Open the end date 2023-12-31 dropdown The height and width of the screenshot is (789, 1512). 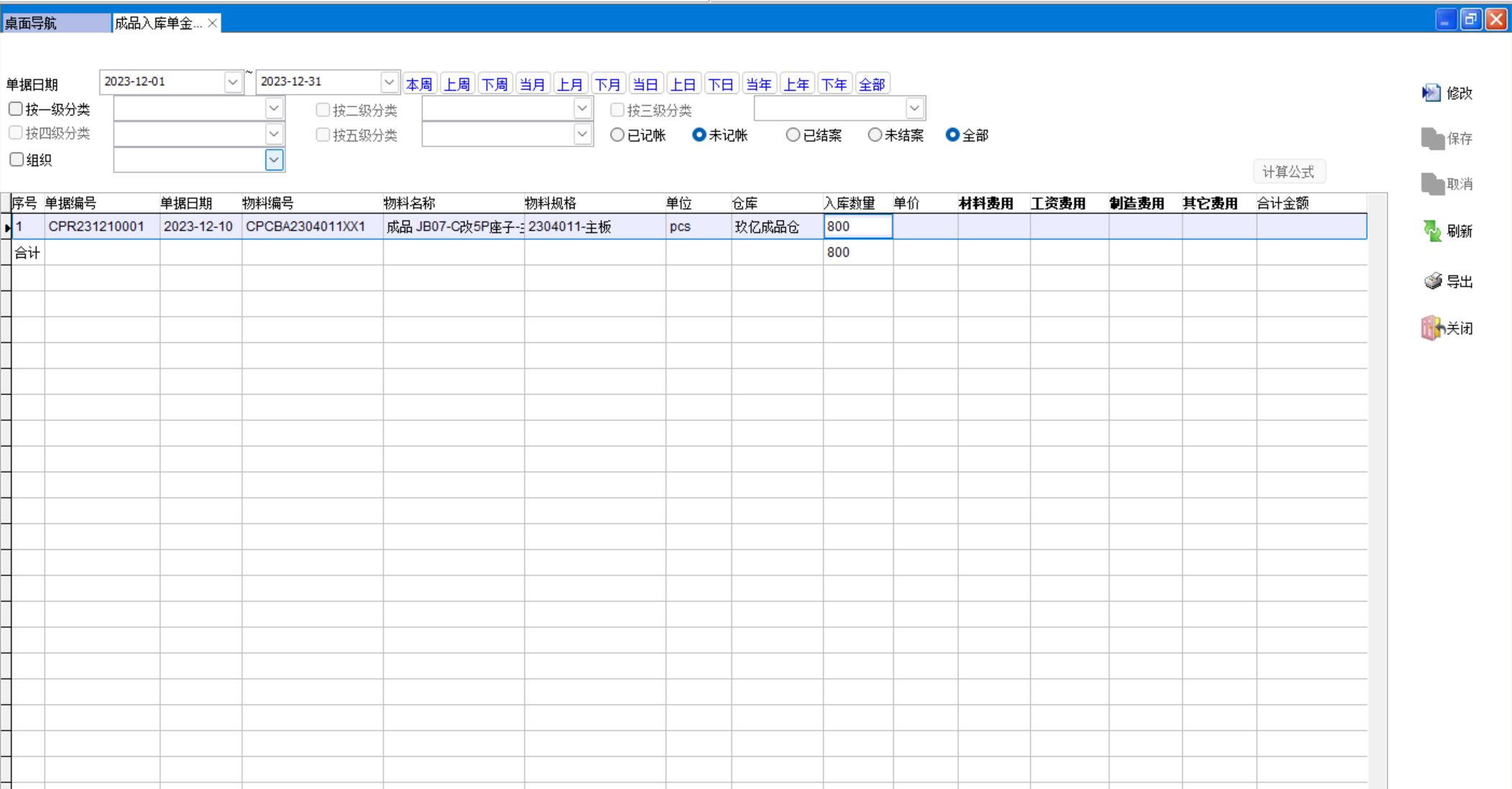point(389,82)
